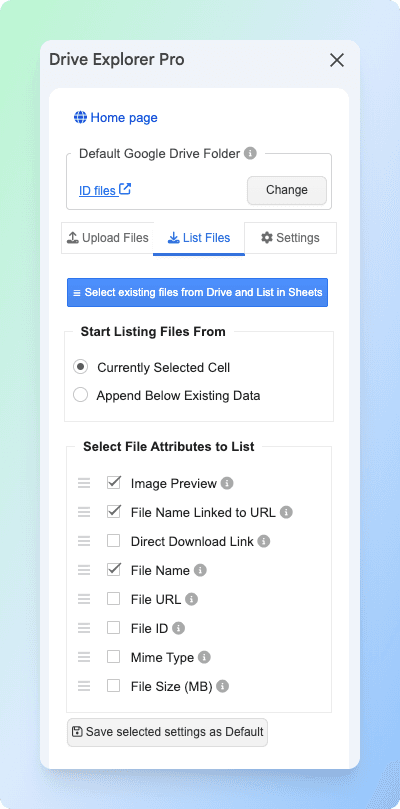Image resolution: width=400 pixels, height=809 pixels.
Task: Click drag handle of File ID row
Action: coord(84,628)
